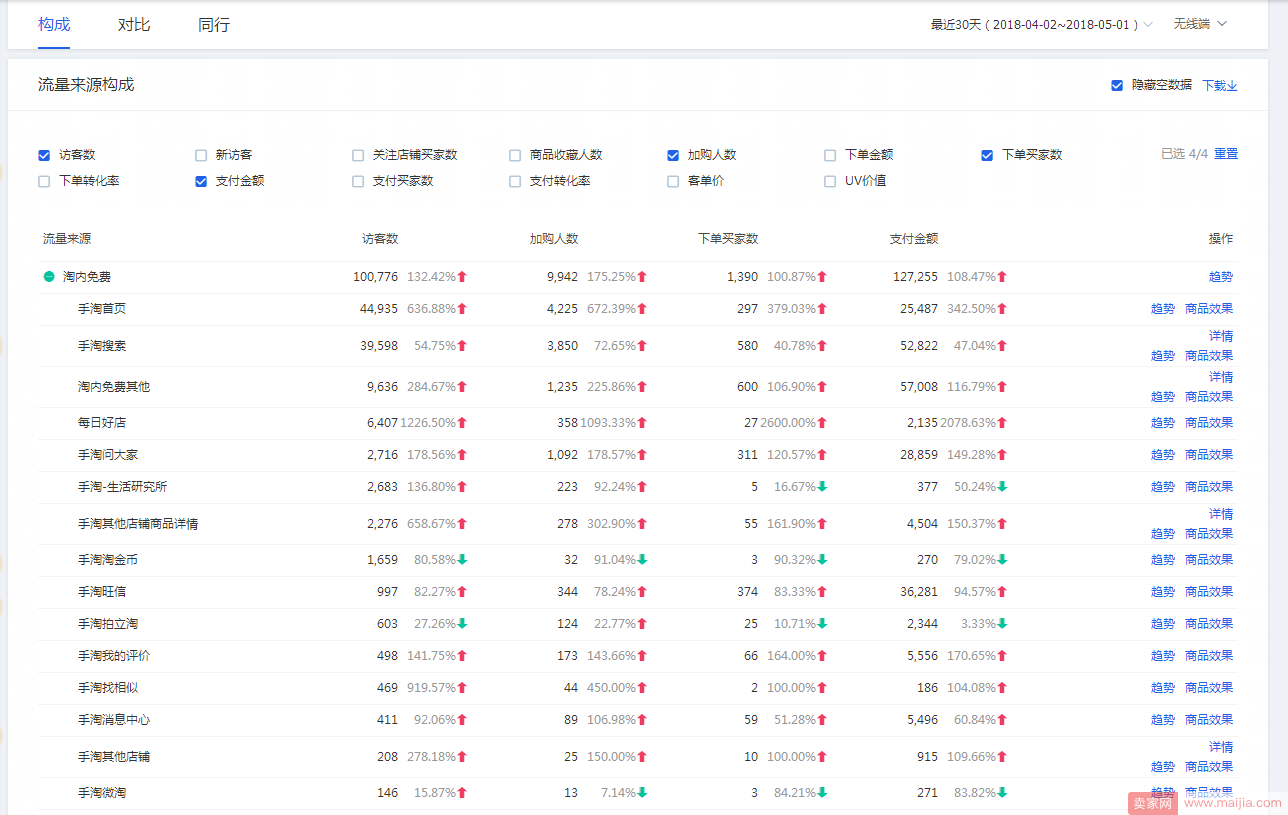The width and height of the screenshot is (1288, 815).
Task: Click the 访客数 column header
Action: click(380, 239)
